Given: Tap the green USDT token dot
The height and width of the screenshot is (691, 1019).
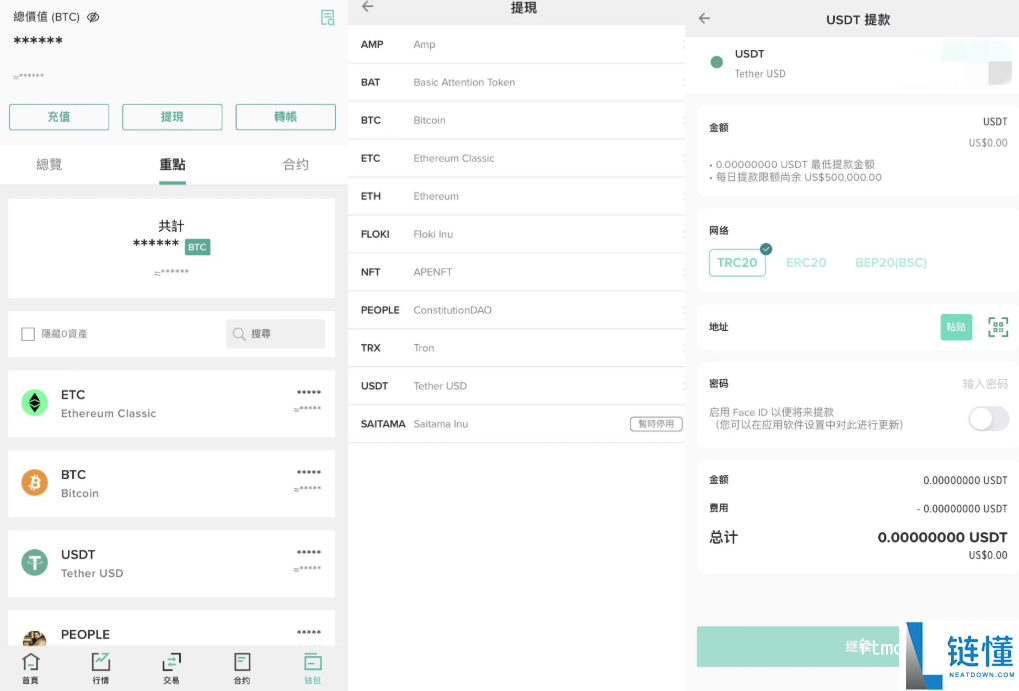Looking at the screenshot, I should click(717, 62).
